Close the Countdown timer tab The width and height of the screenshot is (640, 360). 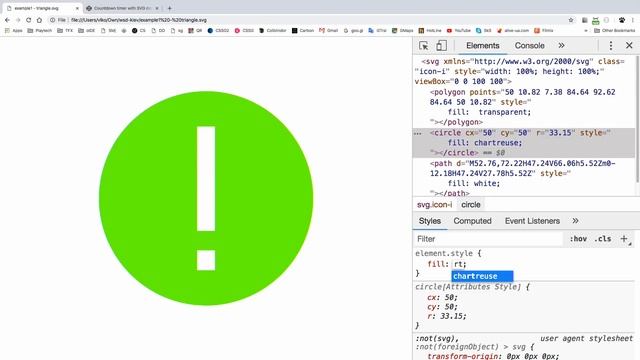click(157, 8)
